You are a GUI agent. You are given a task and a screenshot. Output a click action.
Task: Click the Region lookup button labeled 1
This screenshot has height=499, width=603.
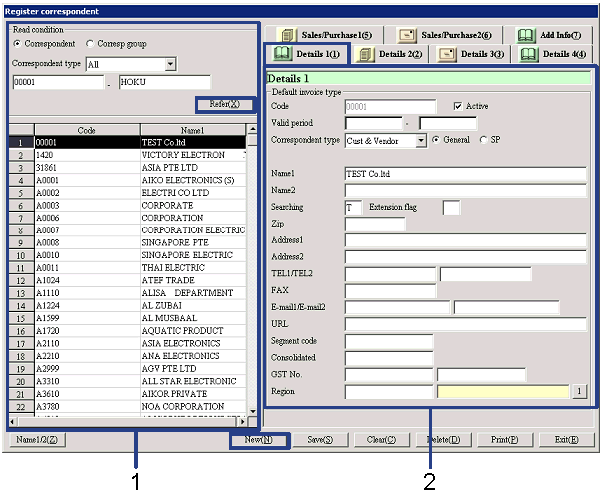coord(579,392)
